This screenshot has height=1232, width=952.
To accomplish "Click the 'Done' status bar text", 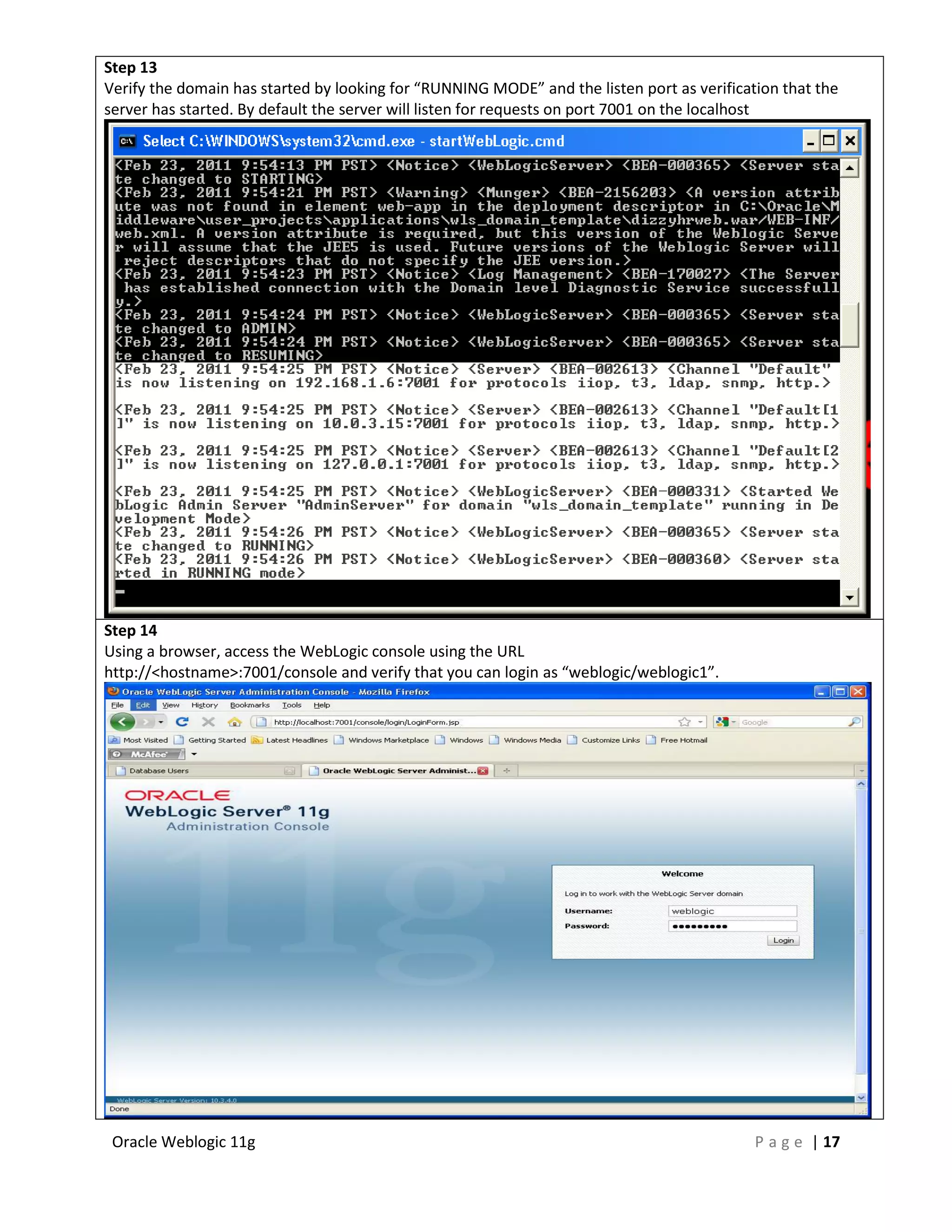I will [119, 1108].
